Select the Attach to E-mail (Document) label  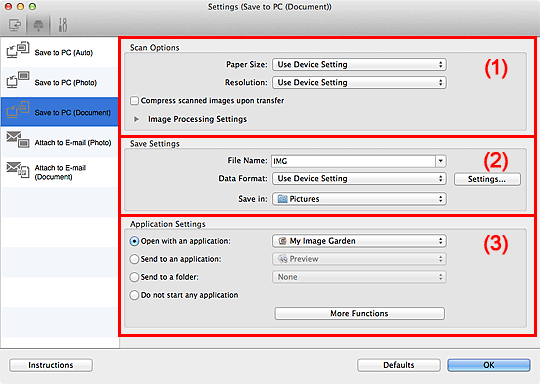(60, 172)
